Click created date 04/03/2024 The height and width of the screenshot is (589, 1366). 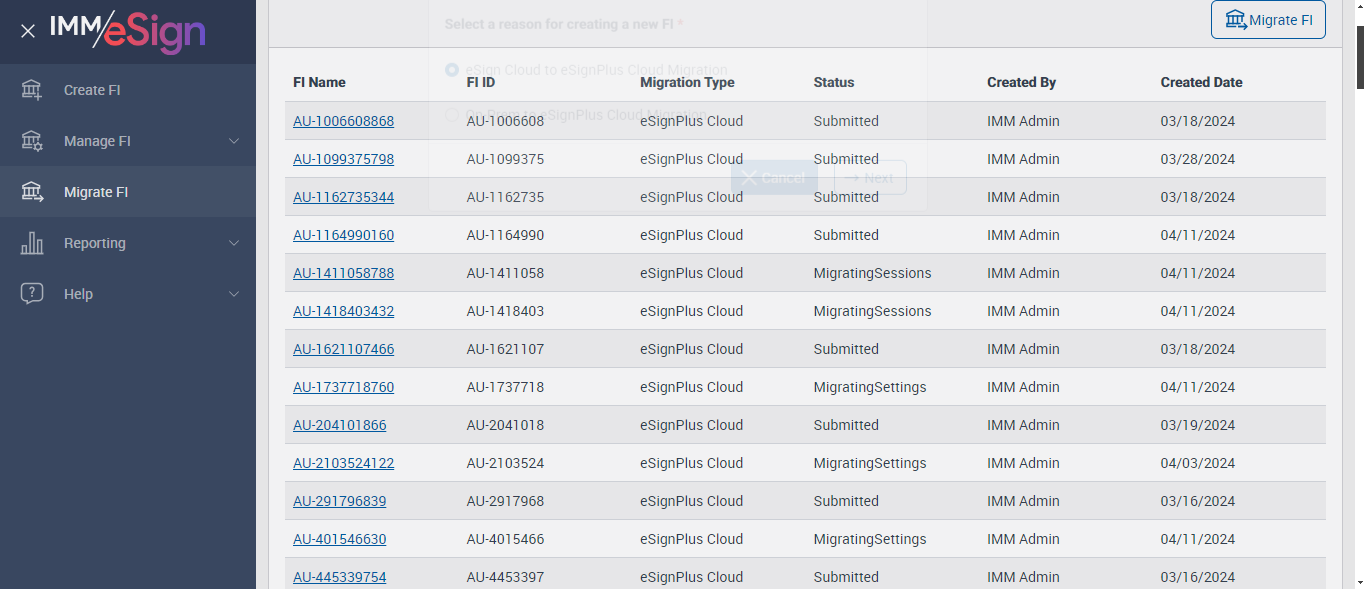coord(1198,463)
